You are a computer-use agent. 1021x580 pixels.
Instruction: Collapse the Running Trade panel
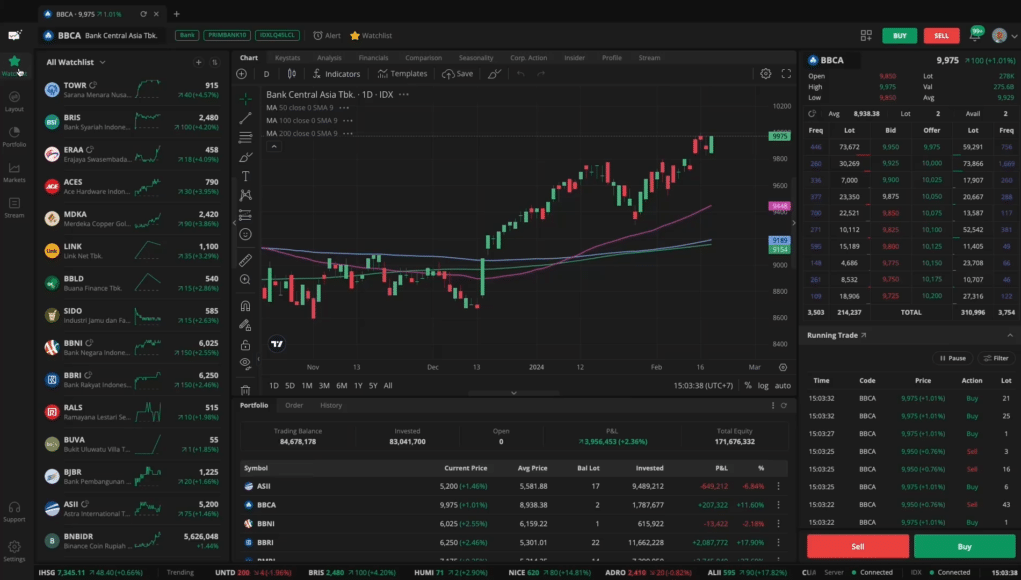click(1008, 335)
